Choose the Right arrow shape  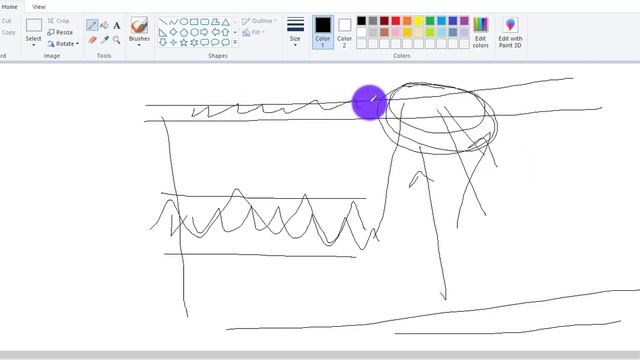tap(204, 32)
